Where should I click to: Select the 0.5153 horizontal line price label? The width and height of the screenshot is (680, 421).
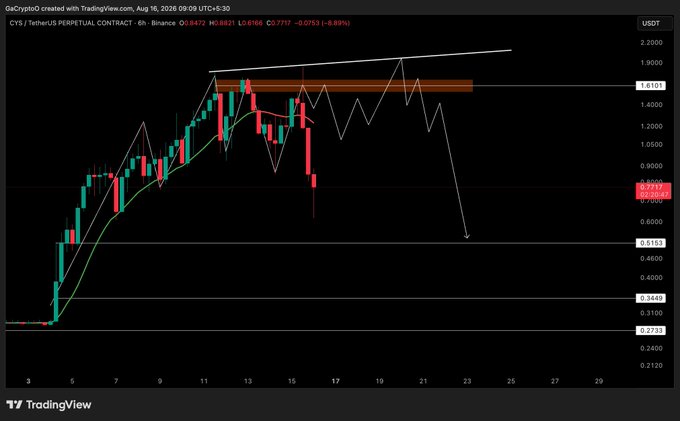[x=651, y=243]
